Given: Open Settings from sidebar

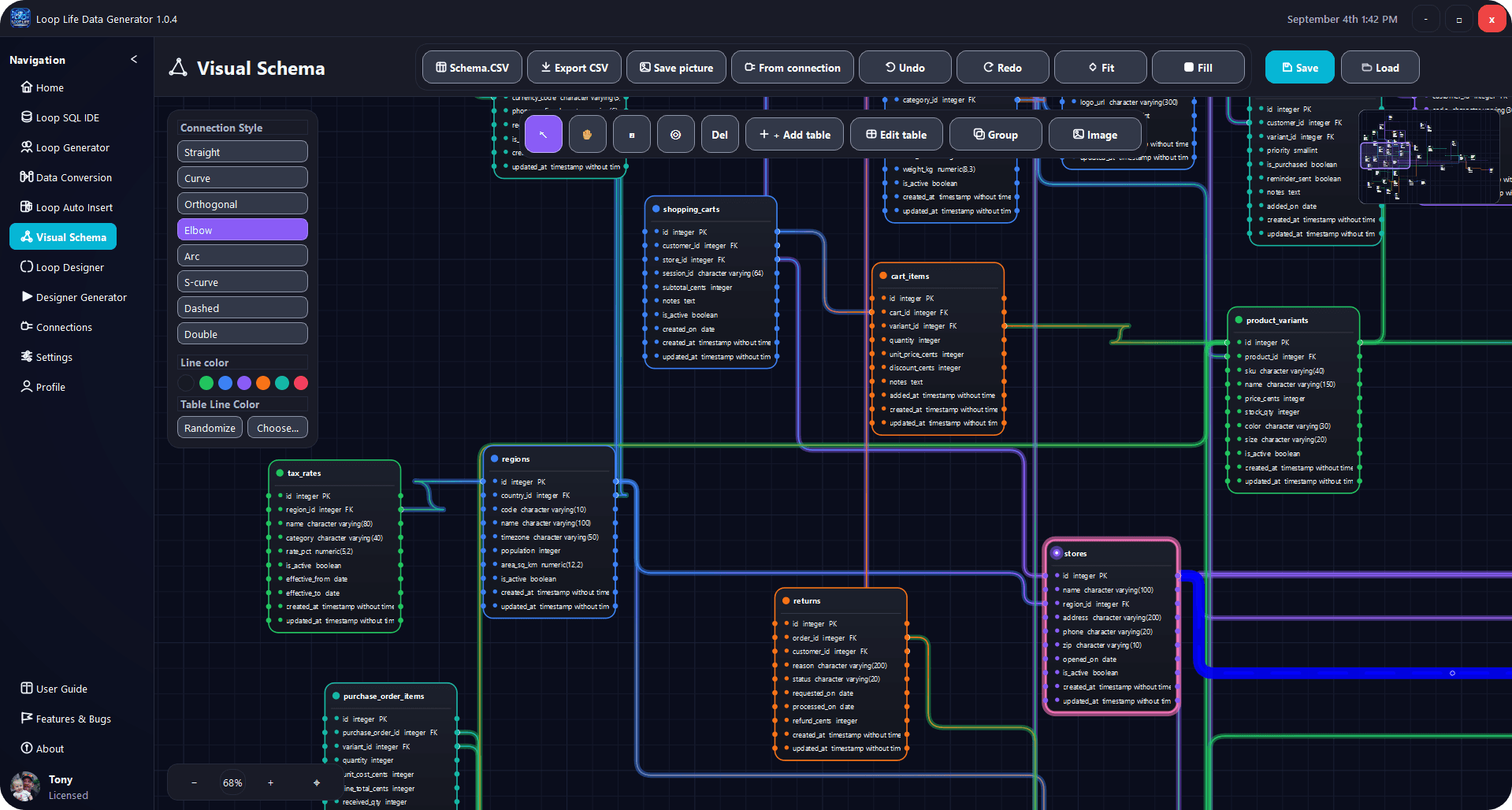Looking at the screenshot, I should pos(46,357).
